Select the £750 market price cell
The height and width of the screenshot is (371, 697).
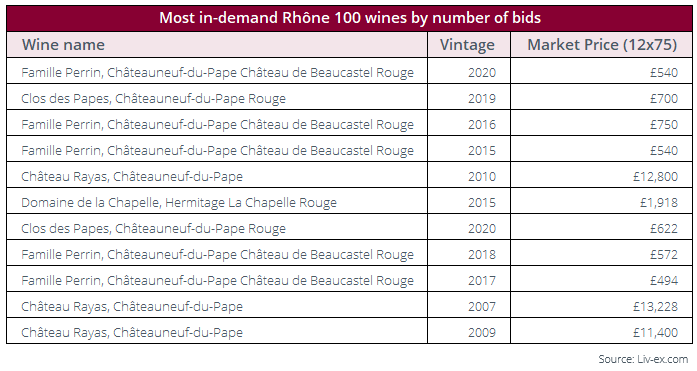click(664, 124)
